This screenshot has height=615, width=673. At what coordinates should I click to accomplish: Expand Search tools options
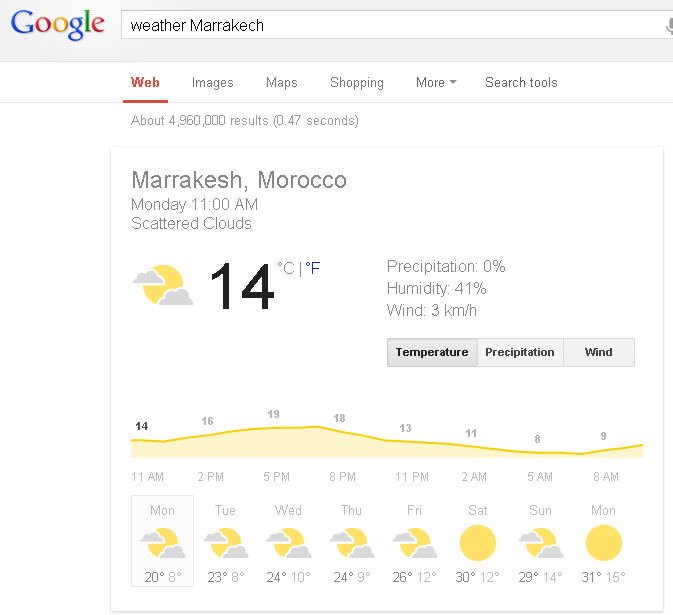[521, 82]
